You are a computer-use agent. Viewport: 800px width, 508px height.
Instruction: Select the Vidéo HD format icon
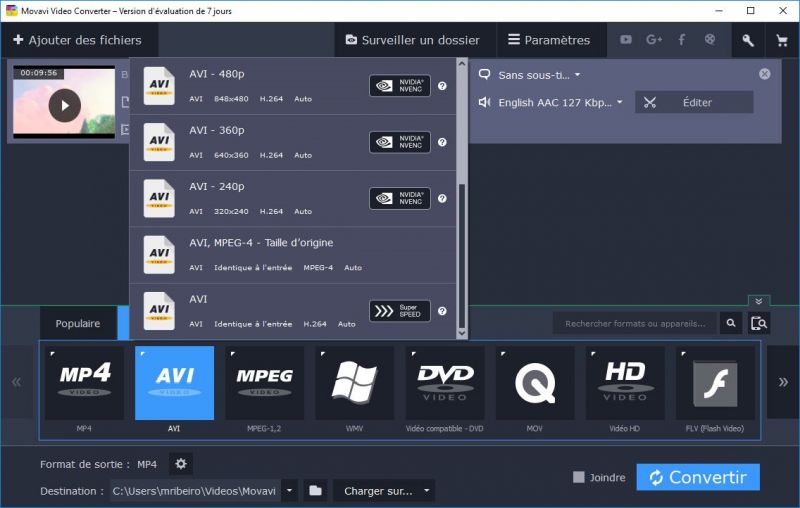pyautogui.click(x=625, y=383)
